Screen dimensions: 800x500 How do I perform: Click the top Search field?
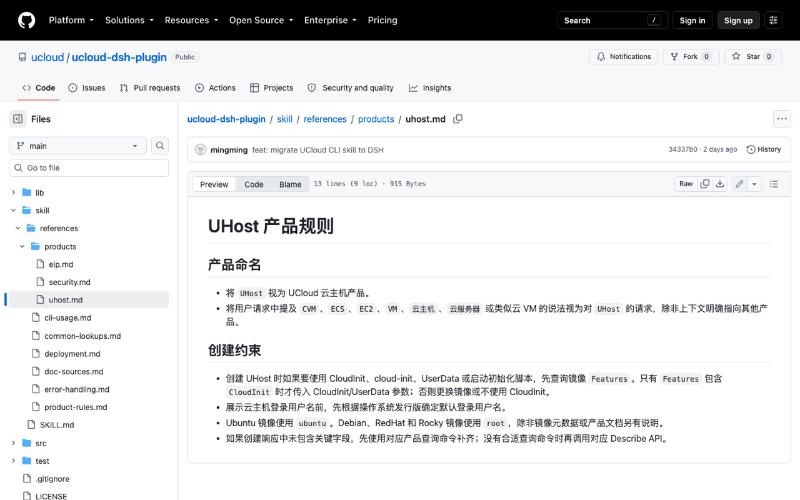click(612, 20)
